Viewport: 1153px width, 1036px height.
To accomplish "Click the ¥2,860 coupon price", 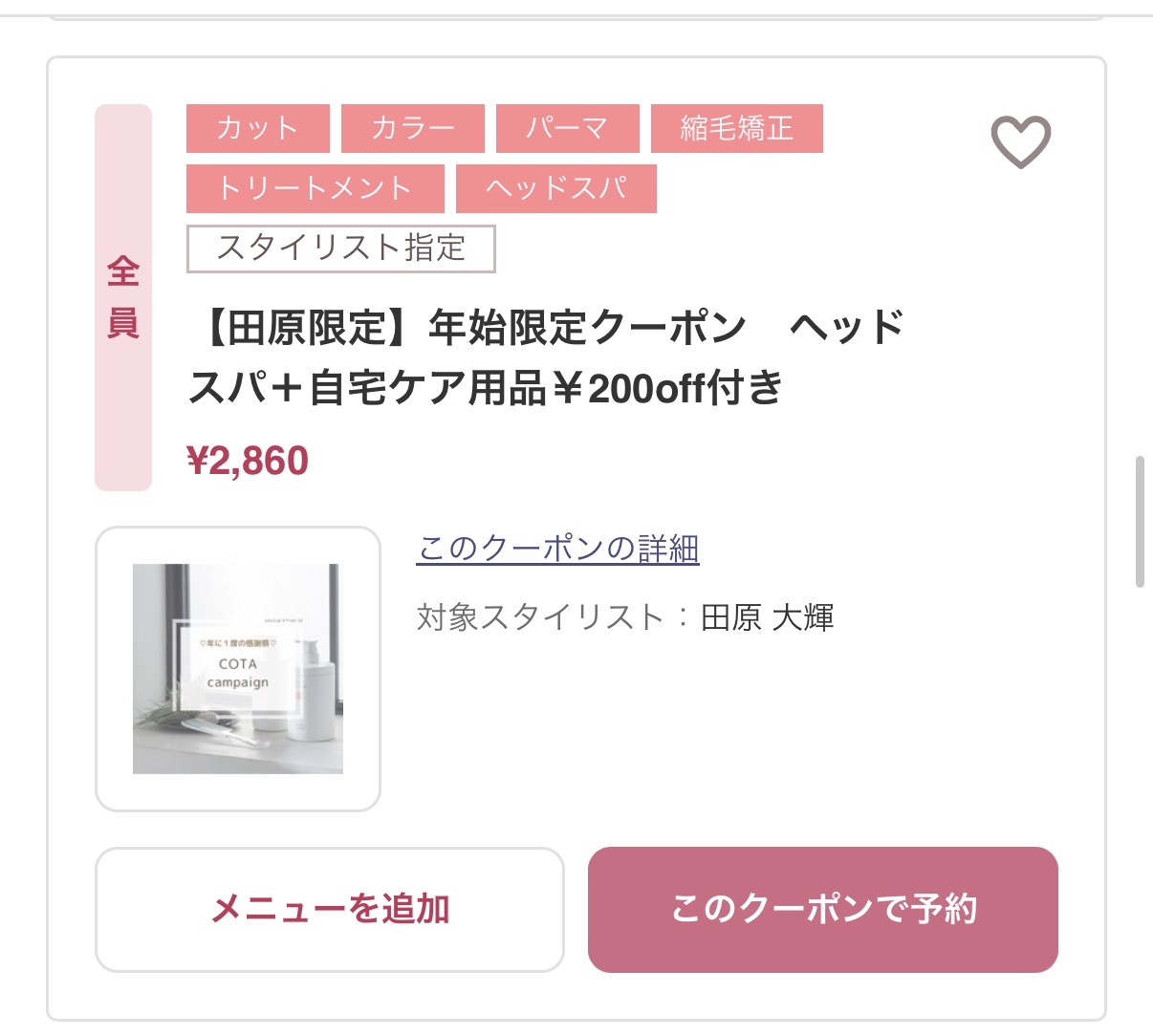I will 248,461.
